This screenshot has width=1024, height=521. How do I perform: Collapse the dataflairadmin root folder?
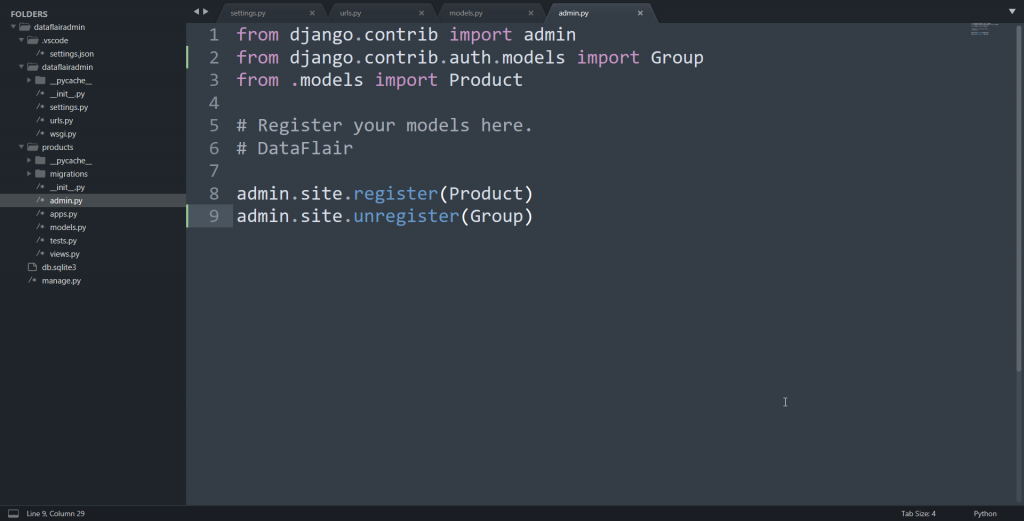(13, 27)
